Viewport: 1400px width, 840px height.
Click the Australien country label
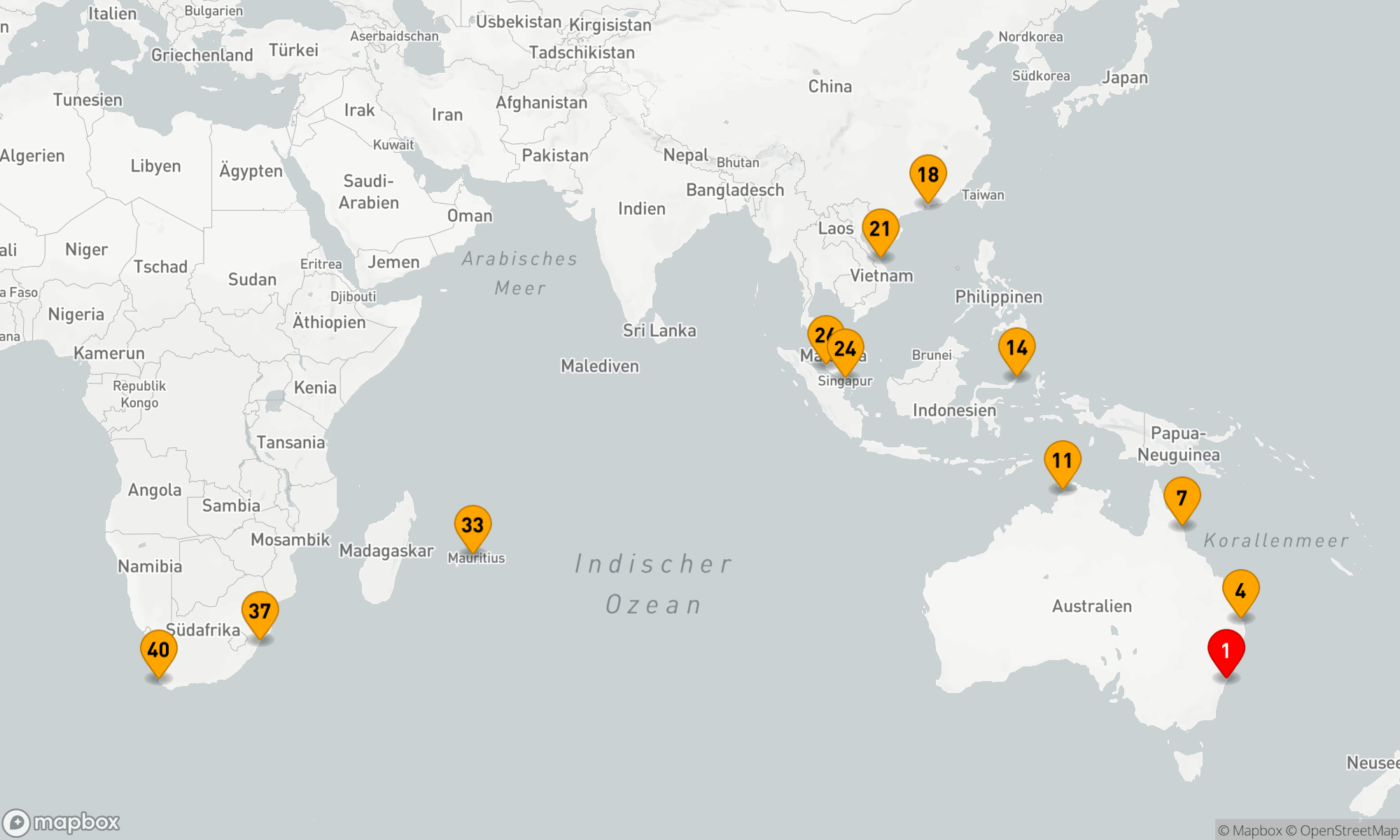tap(1091, 606)
